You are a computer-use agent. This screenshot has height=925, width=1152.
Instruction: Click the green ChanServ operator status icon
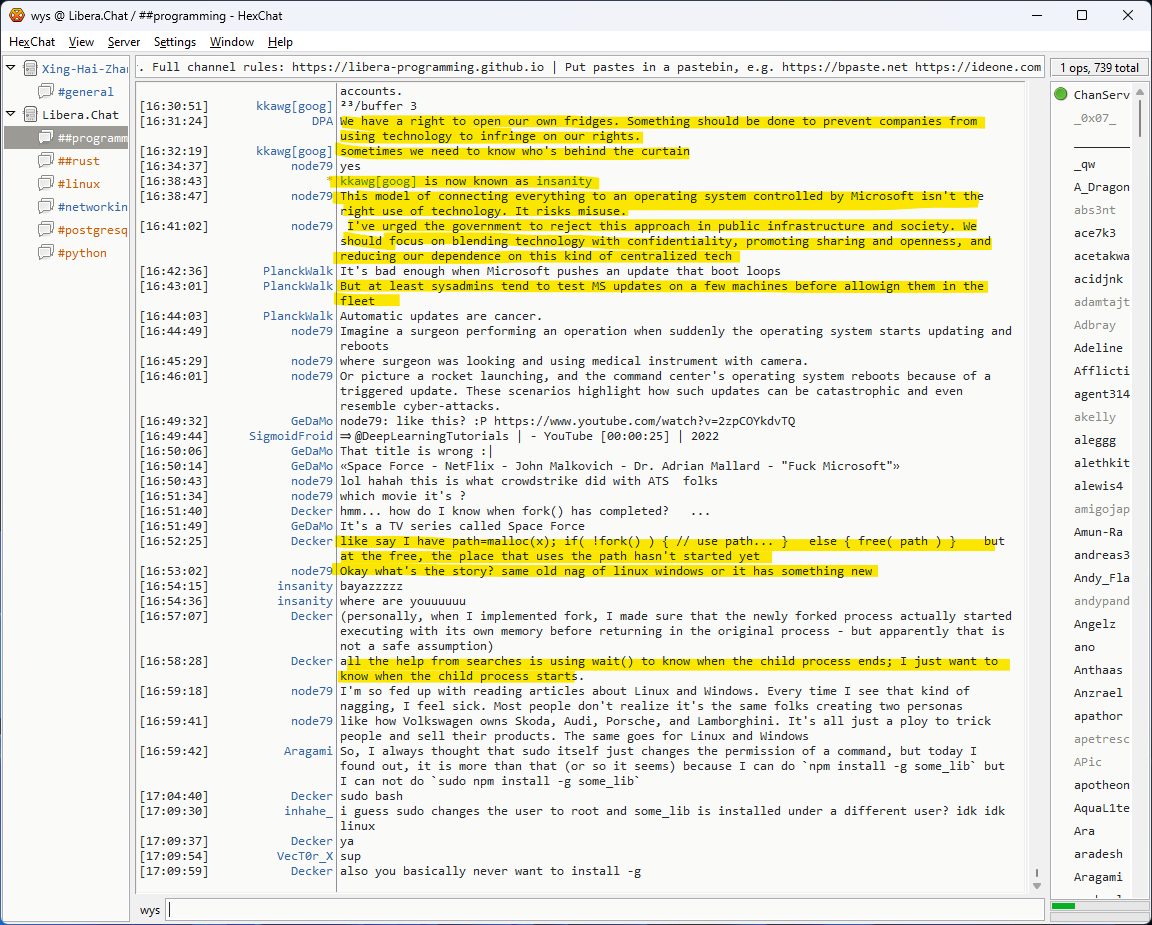1061,95
